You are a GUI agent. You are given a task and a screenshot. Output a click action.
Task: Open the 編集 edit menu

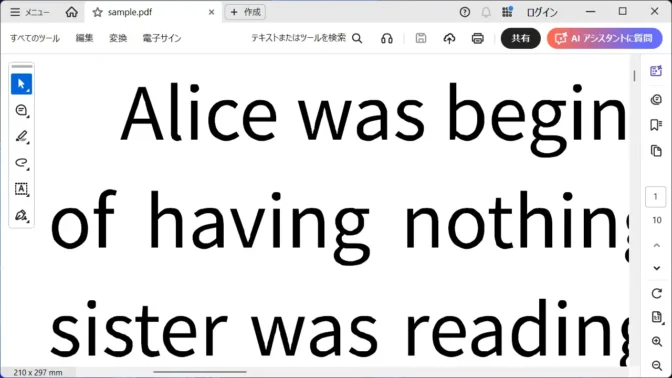tap(84, 38)
